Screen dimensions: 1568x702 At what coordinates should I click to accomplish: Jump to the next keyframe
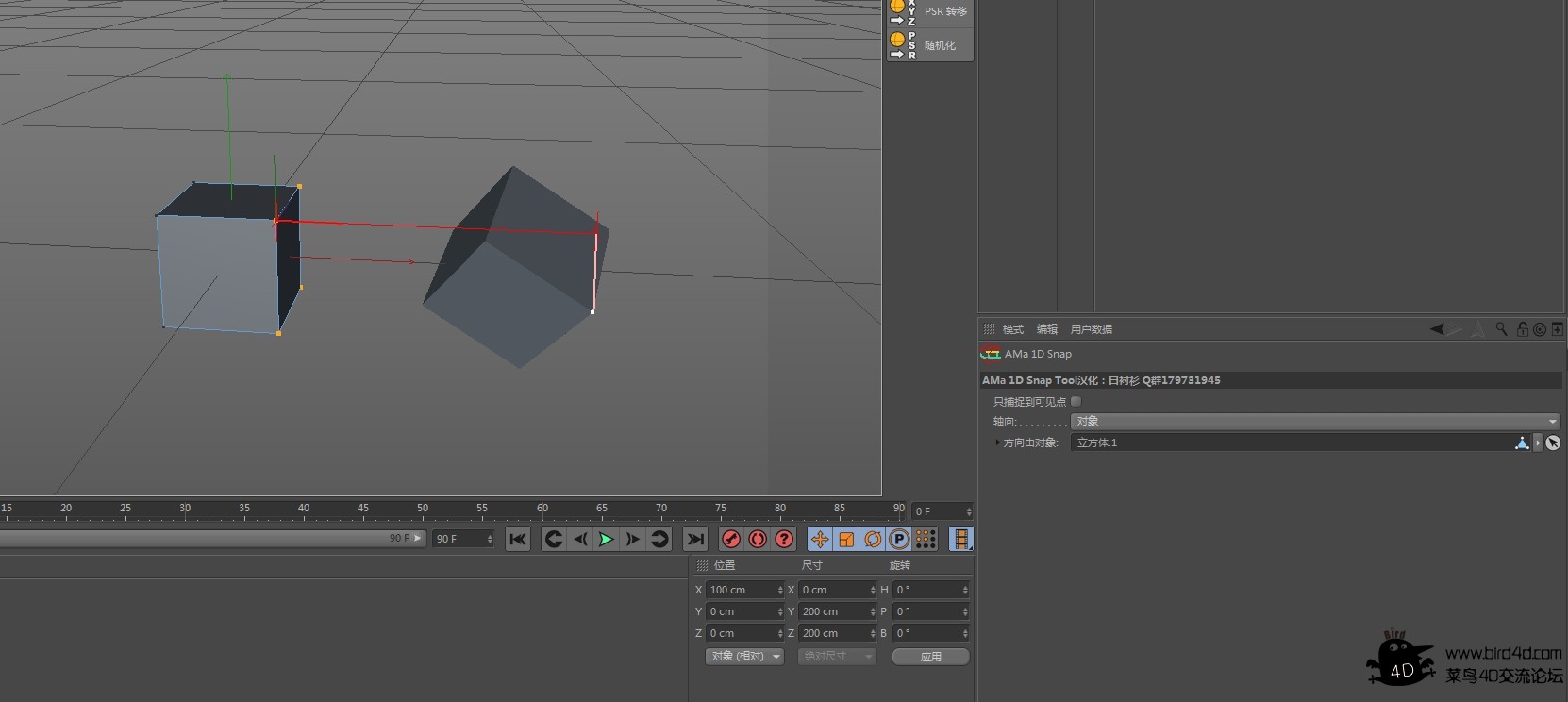(x=659, y=539)
